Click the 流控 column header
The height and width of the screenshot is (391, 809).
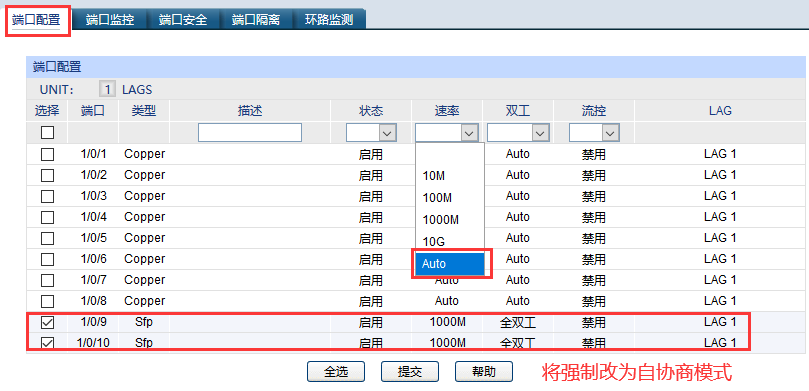pos(594,110)
